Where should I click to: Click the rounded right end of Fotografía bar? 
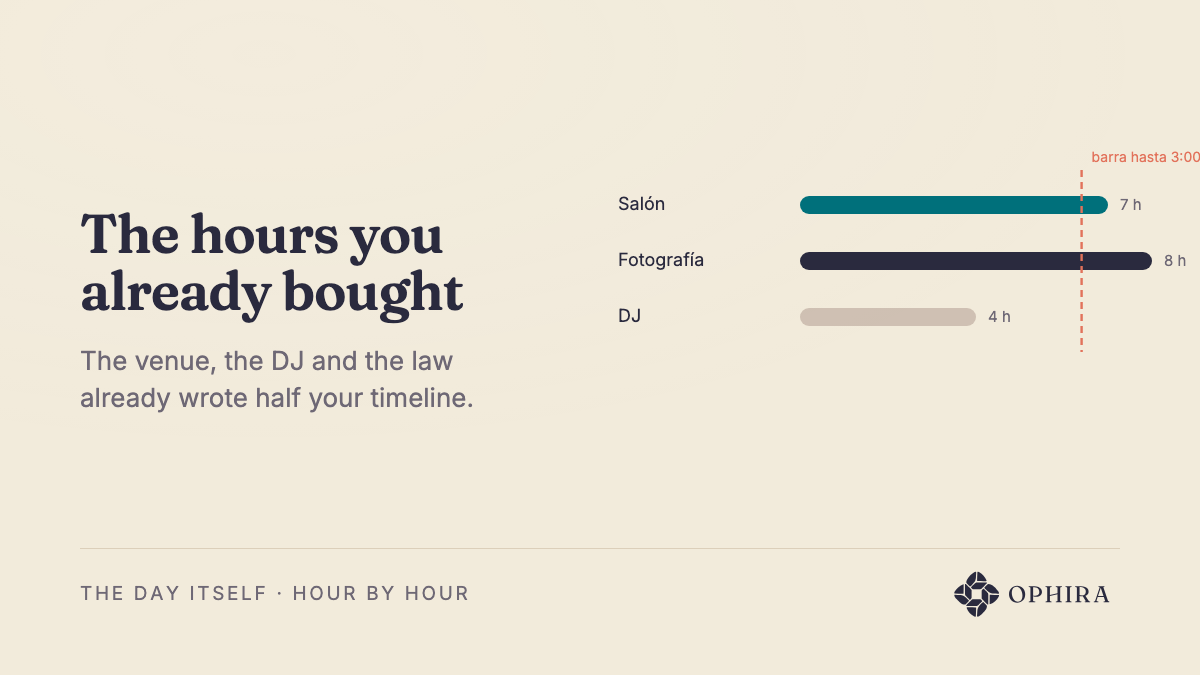point(1144,261)
